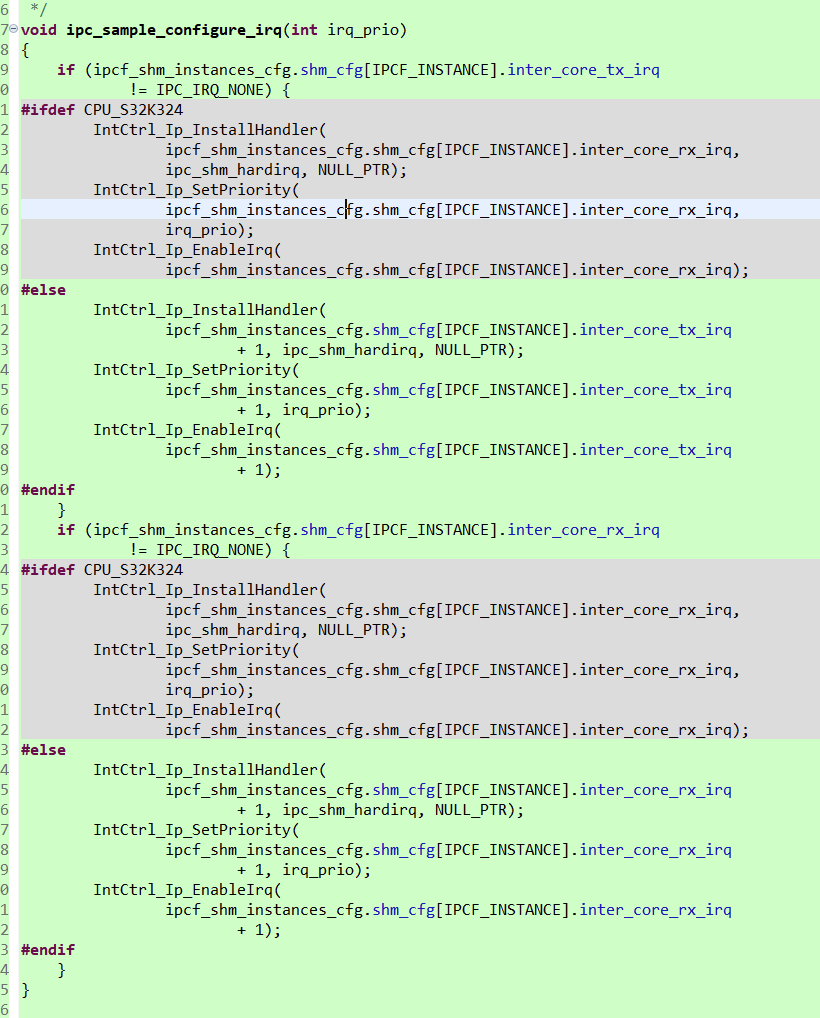Click the void keyword on function declaration
This screenshot has width=820, height=1018.
39,29
